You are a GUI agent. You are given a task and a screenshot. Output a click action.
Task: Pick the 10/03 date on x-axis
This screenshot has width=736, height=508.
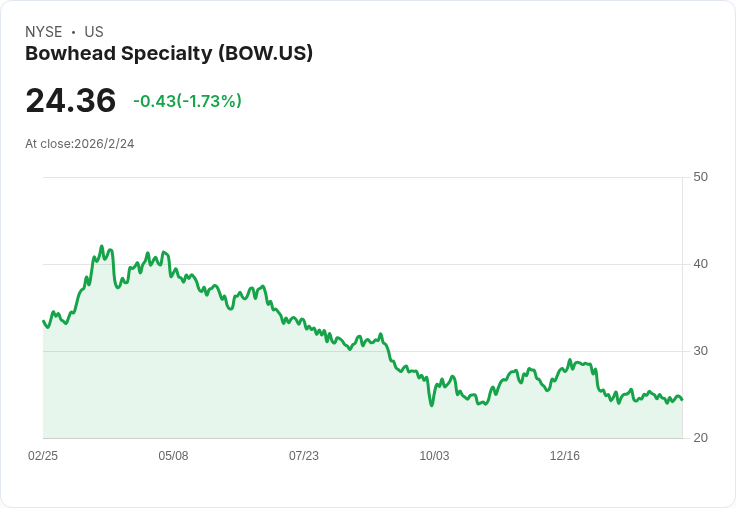point(434,456)
